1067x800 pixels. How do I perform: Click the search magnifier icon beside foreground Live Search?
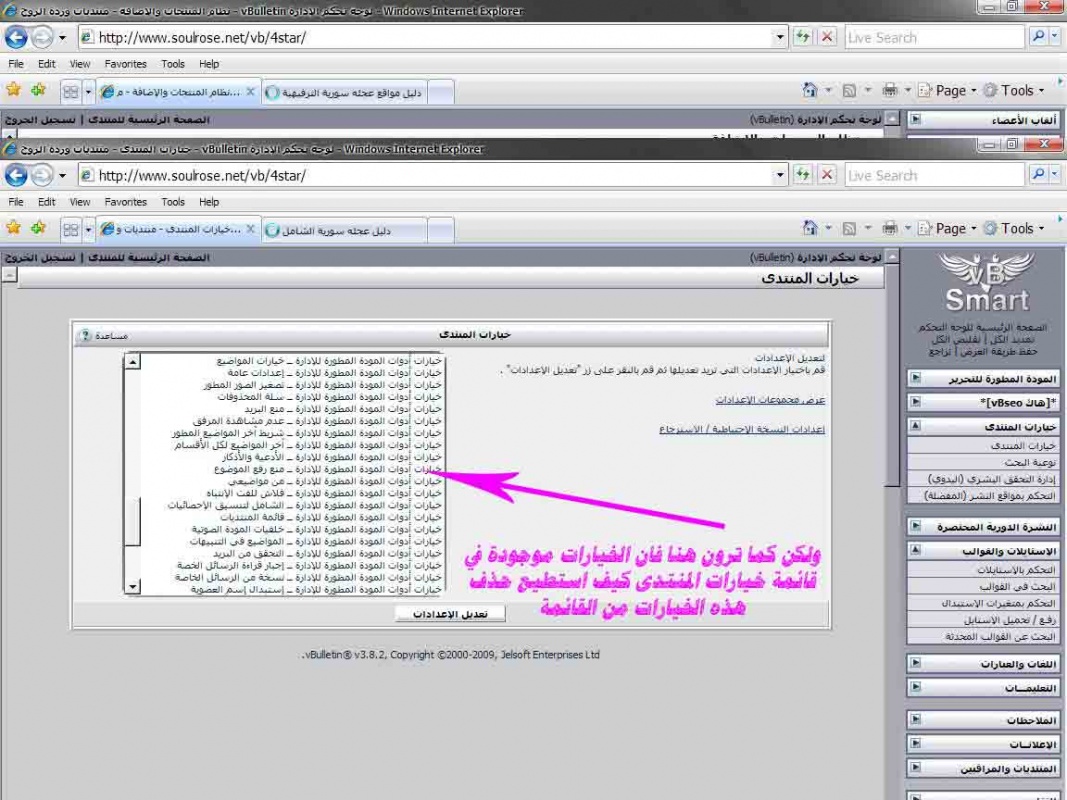coord(1038,175)
